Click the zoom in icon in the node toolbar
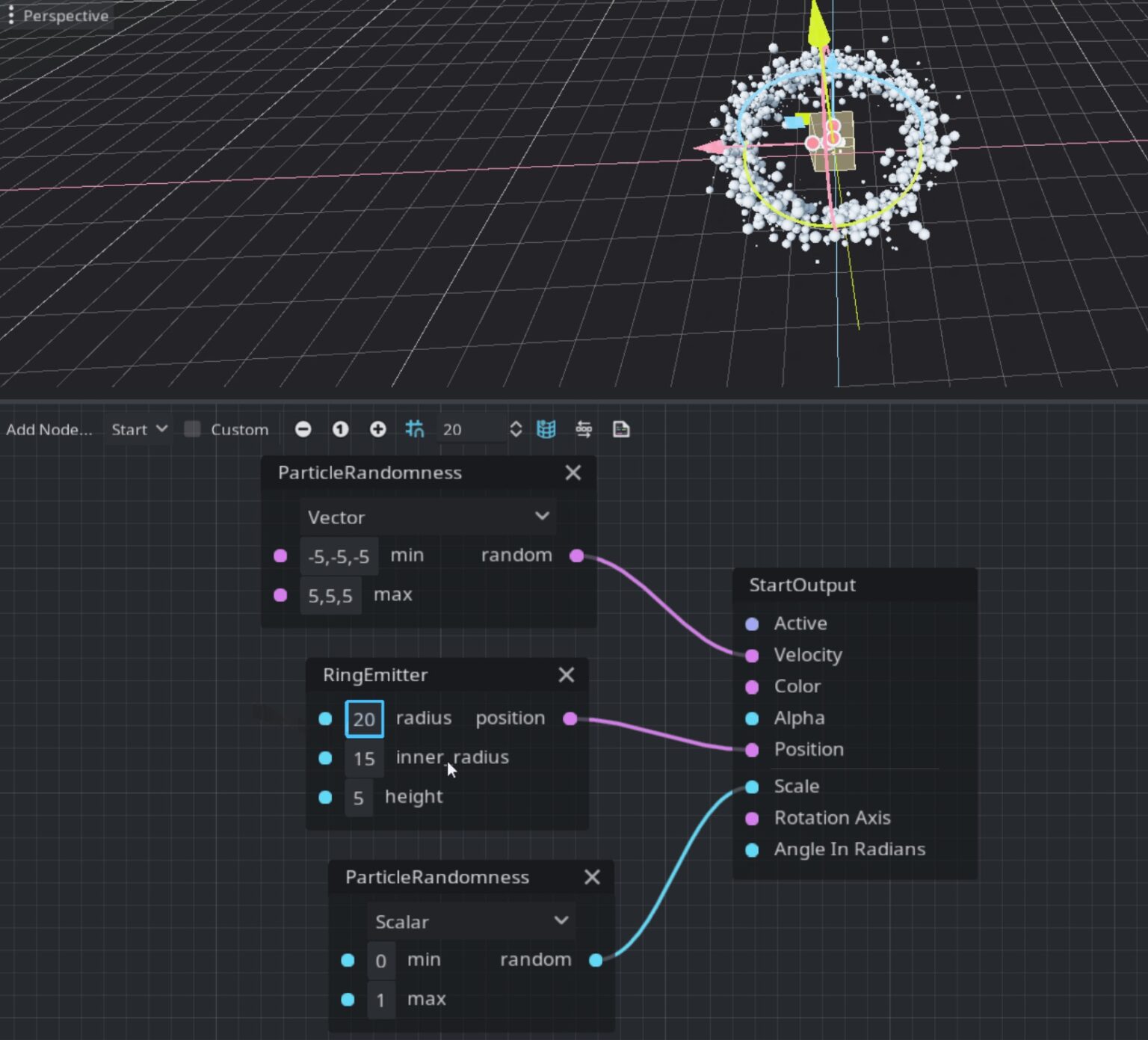This screenshot has height=1040, width=1148. coord(378,429)
